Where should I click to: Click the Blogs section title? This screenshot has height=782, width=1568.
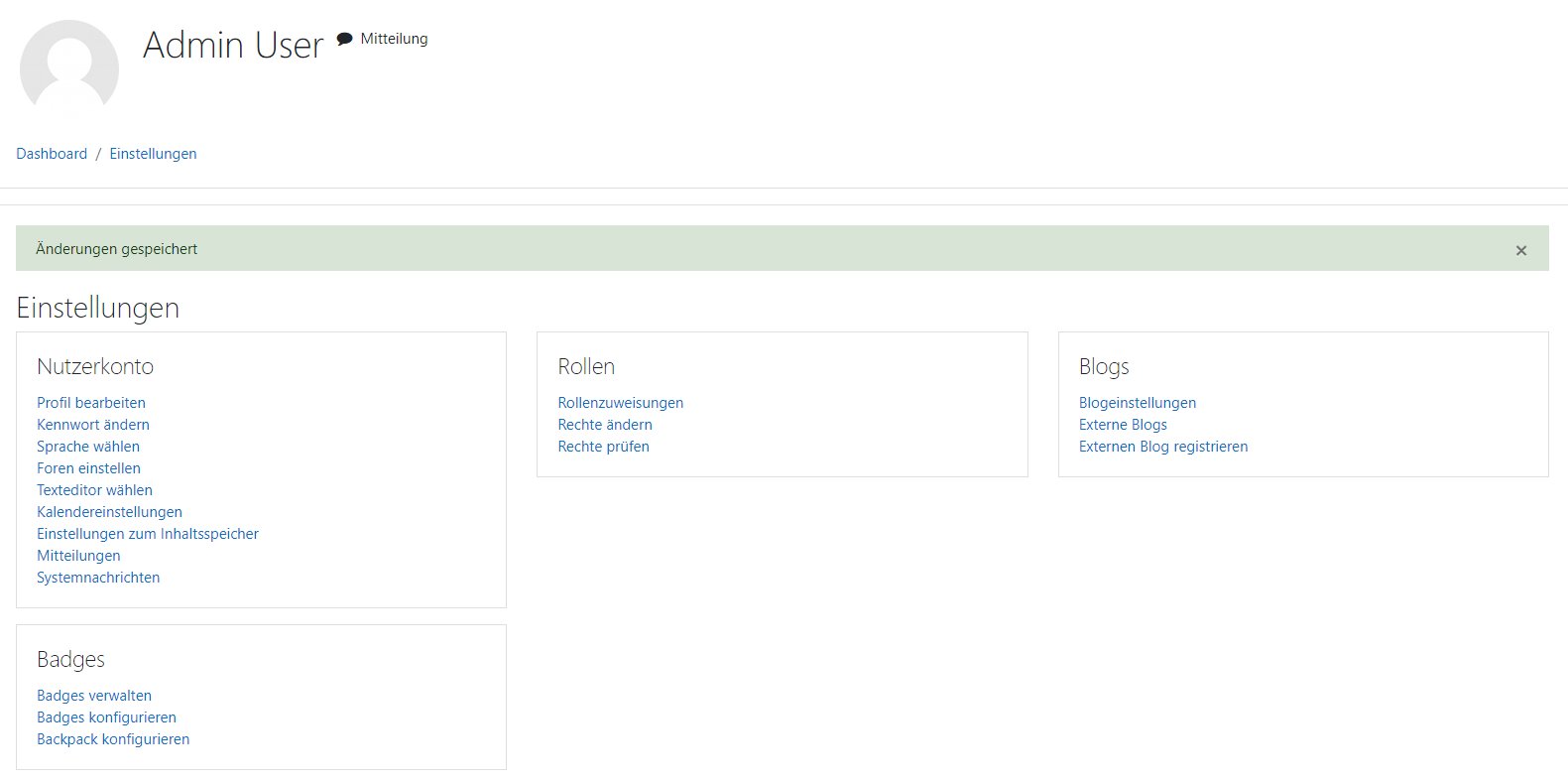pos(1104,366)
